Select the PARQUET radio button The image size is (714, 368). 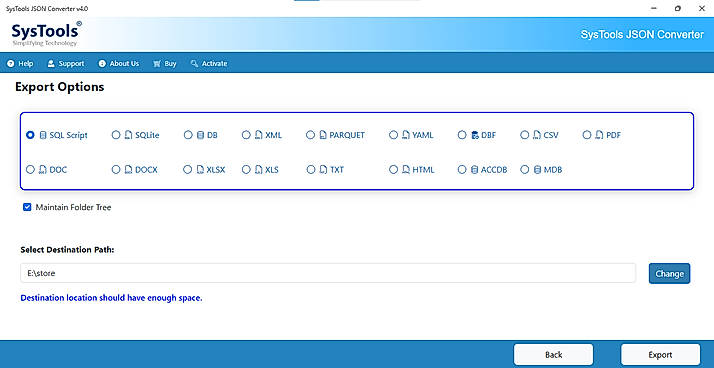click(x=311, y=135)
